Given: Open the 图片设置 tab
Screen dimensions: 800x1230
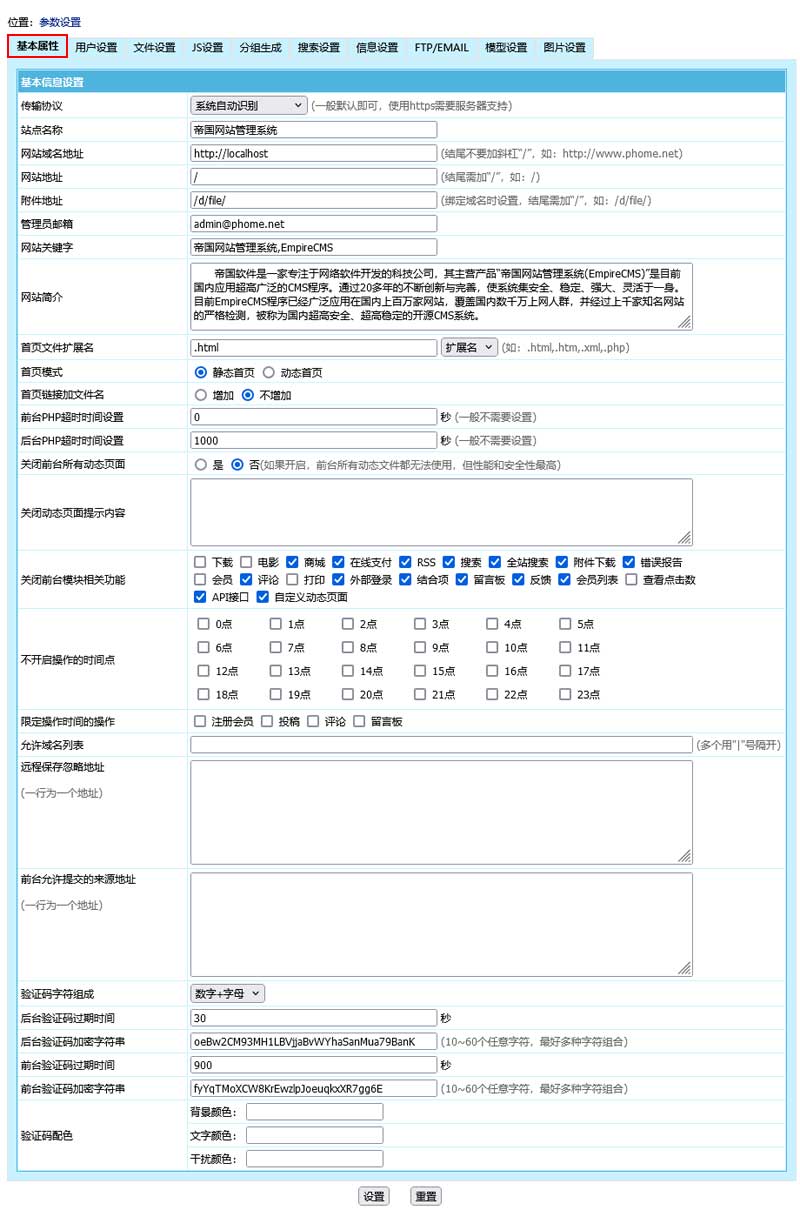Looking at the screenshot, I should (564, 47).
